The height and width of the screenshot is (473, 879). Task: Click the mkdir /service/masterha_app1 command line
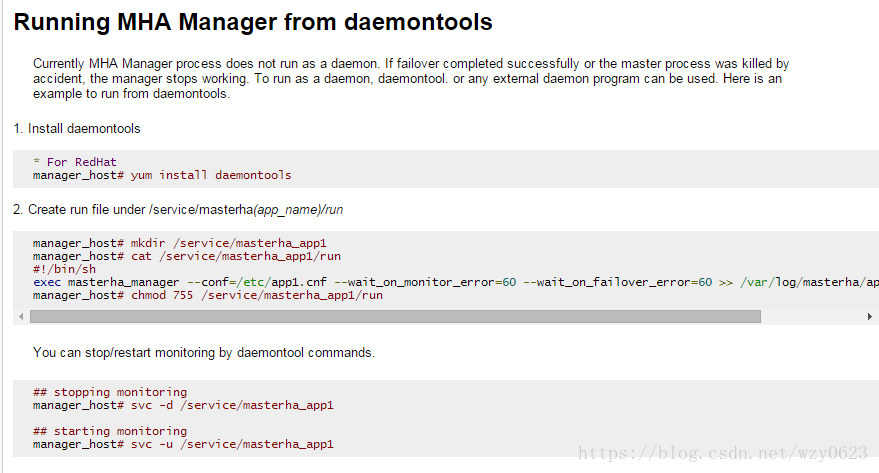coord(179,243)
